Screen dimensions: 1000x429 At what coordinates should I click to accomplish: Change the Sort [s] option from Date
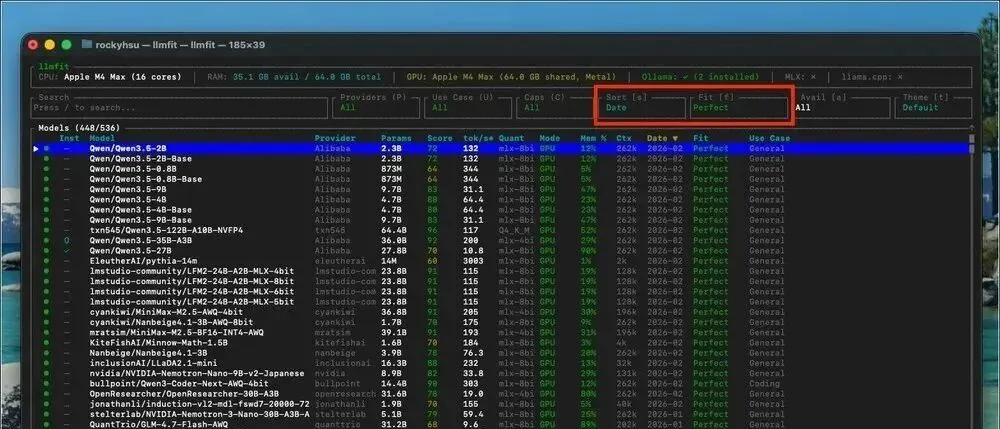pyautogui.click(x=643, y=108)
